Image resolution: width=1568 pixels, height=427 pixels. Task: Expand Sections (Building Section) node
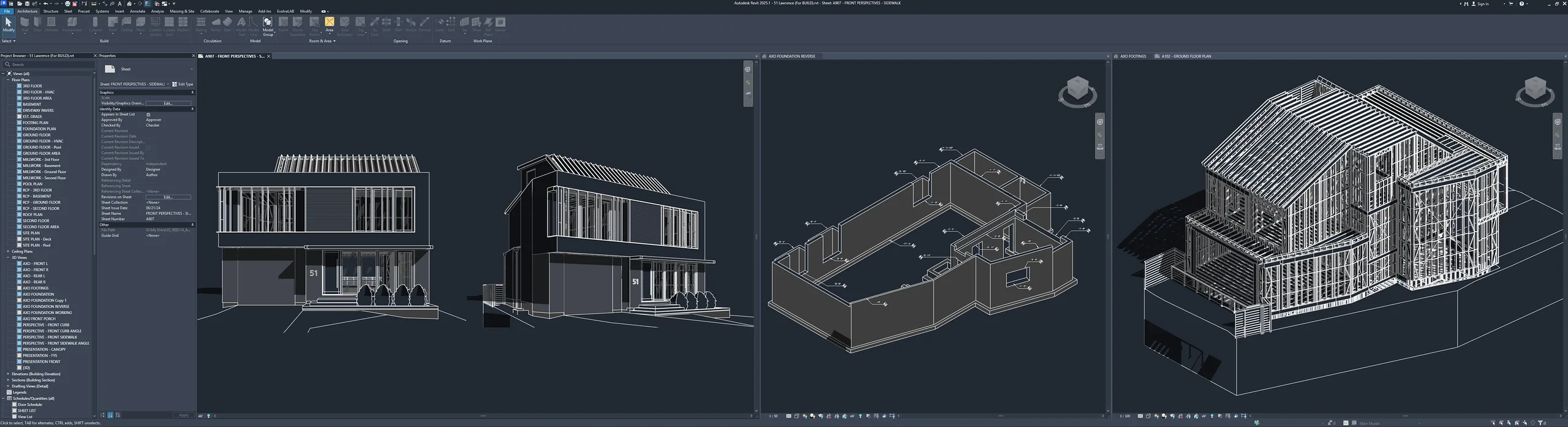click(8, 380)
